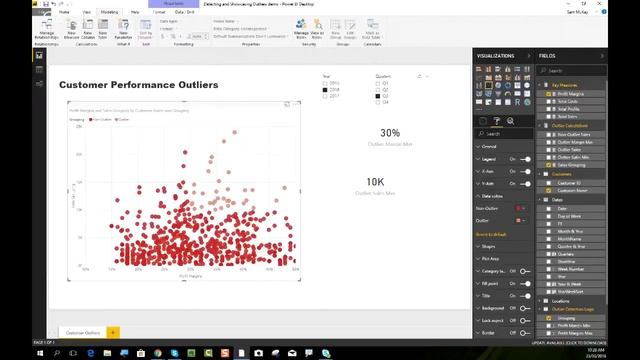Turn on the Category labels switch
The width and height of the screenshot is (640, 360).
coord(525,271)
